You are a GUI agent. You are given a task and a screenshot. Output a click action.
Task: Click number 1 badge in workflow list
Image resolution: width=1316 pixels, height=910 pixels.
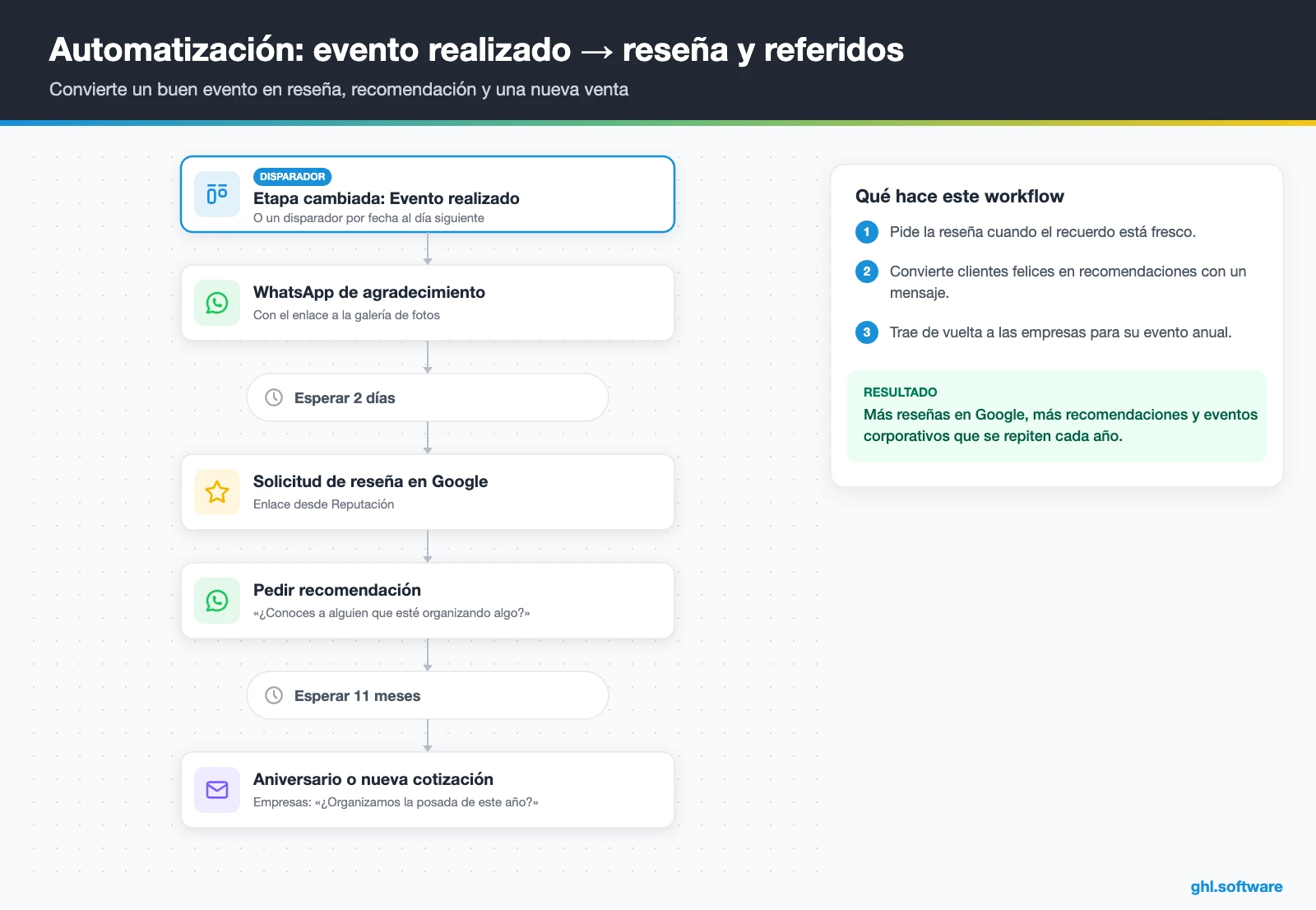(867, 232)
